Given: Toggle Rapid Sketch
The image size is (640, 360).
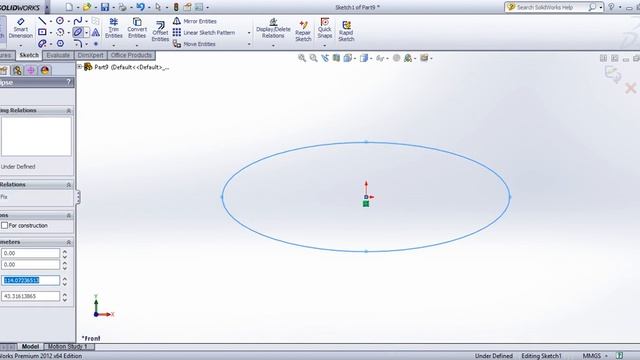Looking at the screenshot, I should tap(346, 31).
